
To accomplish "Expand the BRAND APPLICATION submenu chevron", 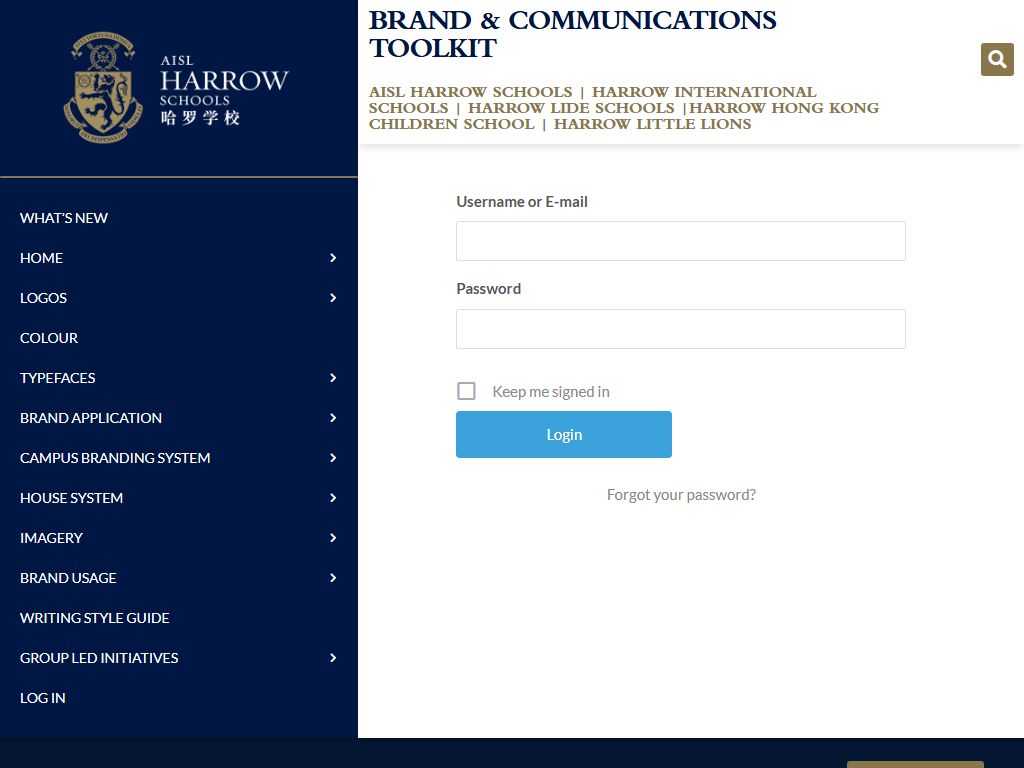I will pyautogui.click(x=333, y=418).
